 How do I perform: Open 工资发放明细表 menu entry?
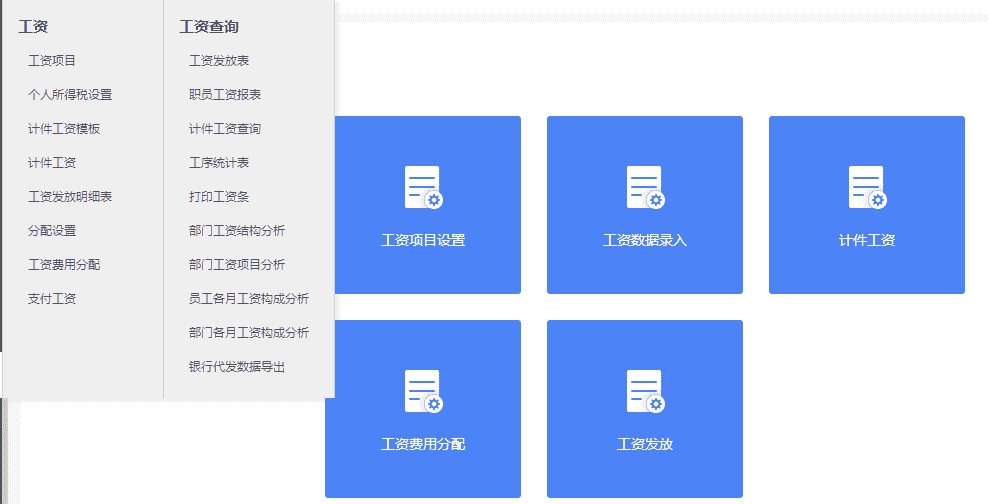[70, 197]
